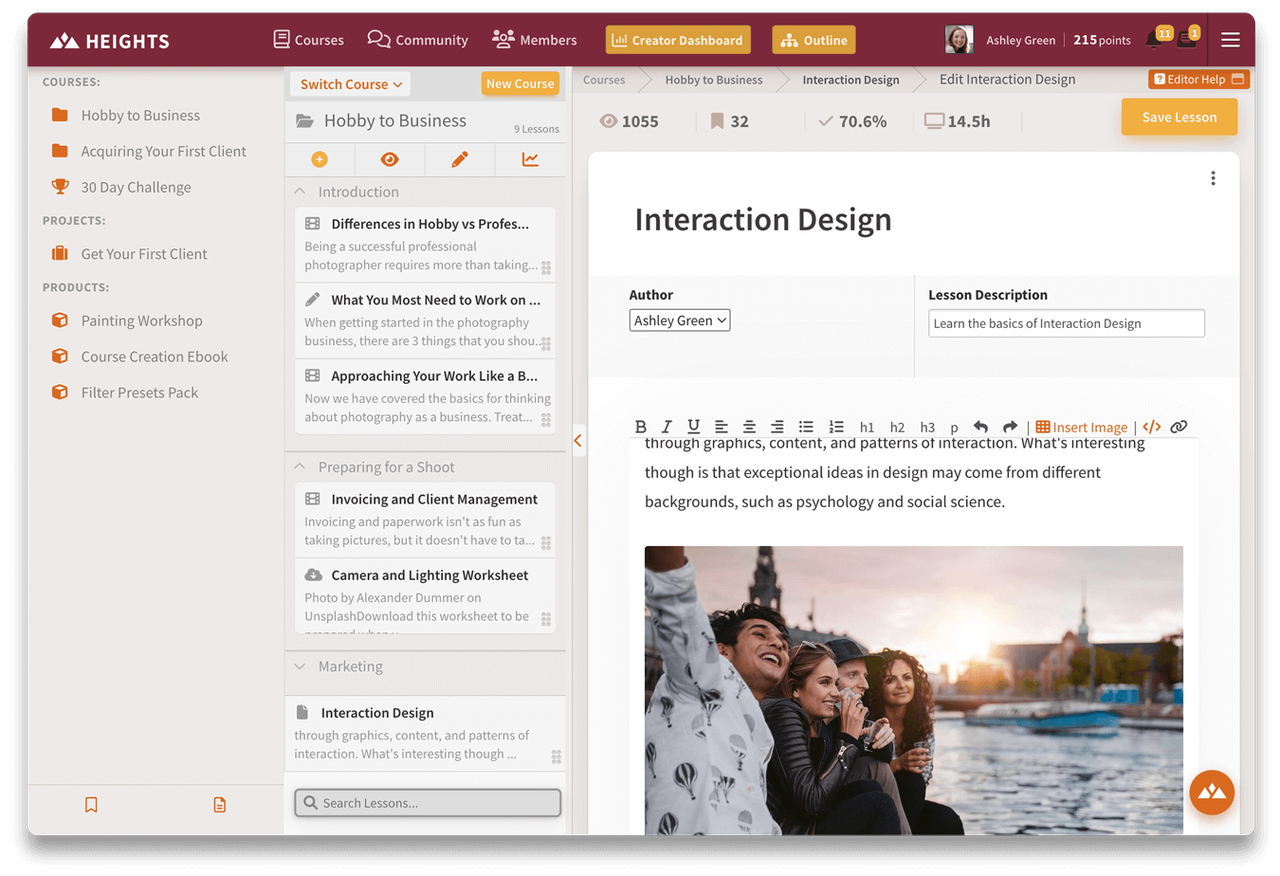Click the bold formatting icon
Image resolution: width=1280 pixels, height=876 pixels.
[x=641, y=427]
